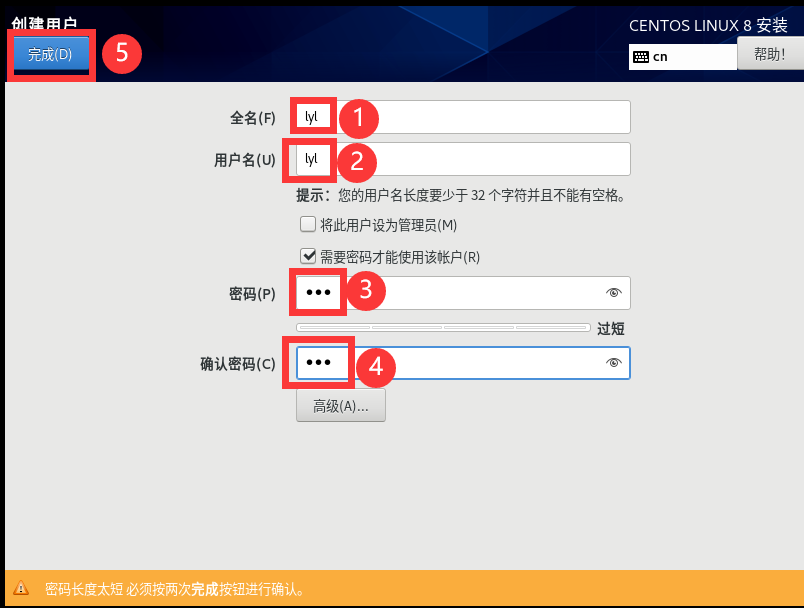804x608 pixels.
Task: Click into the 密码(P) password field
Action: [463, 293]
